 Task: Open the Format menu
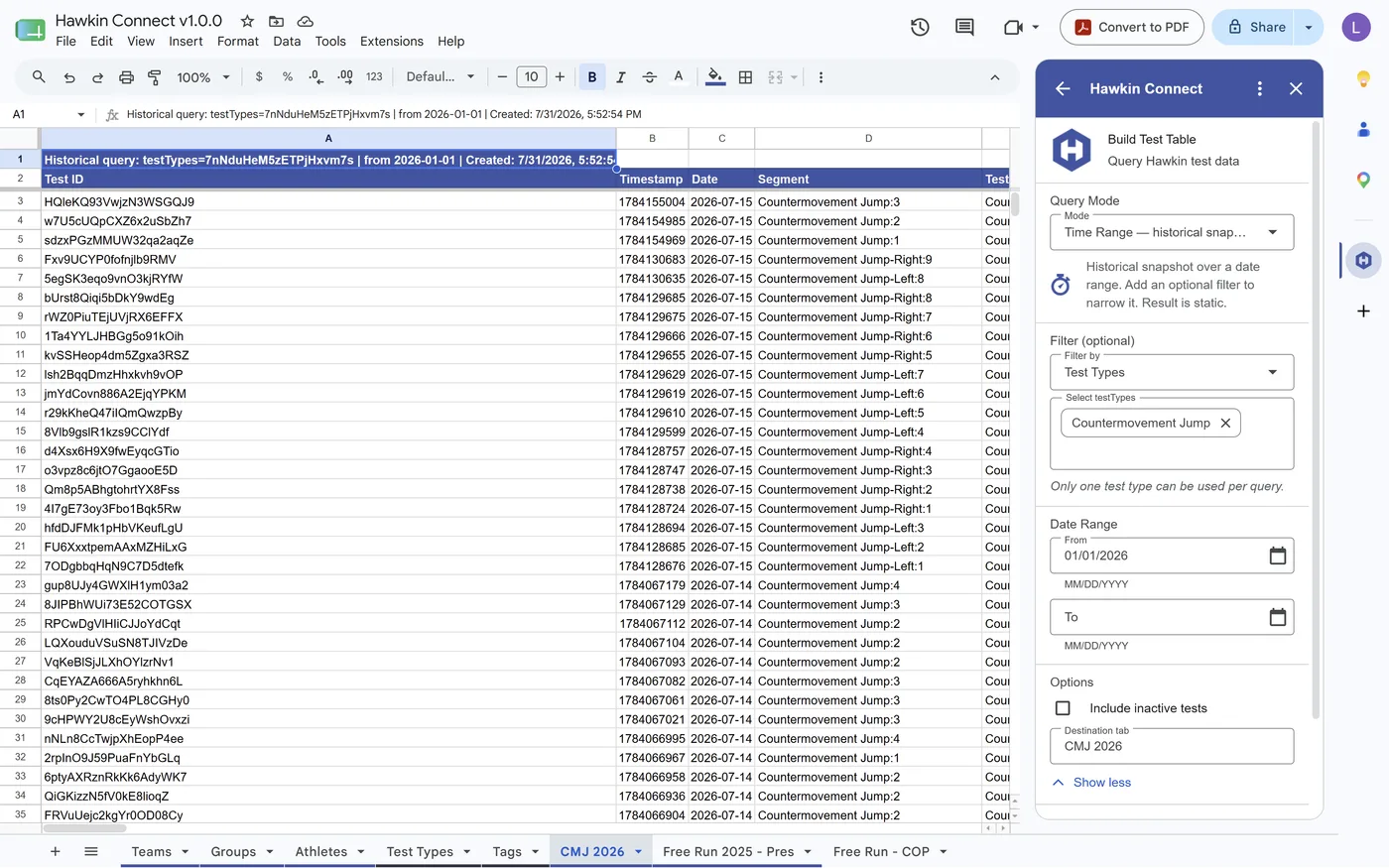click(238, 42)
